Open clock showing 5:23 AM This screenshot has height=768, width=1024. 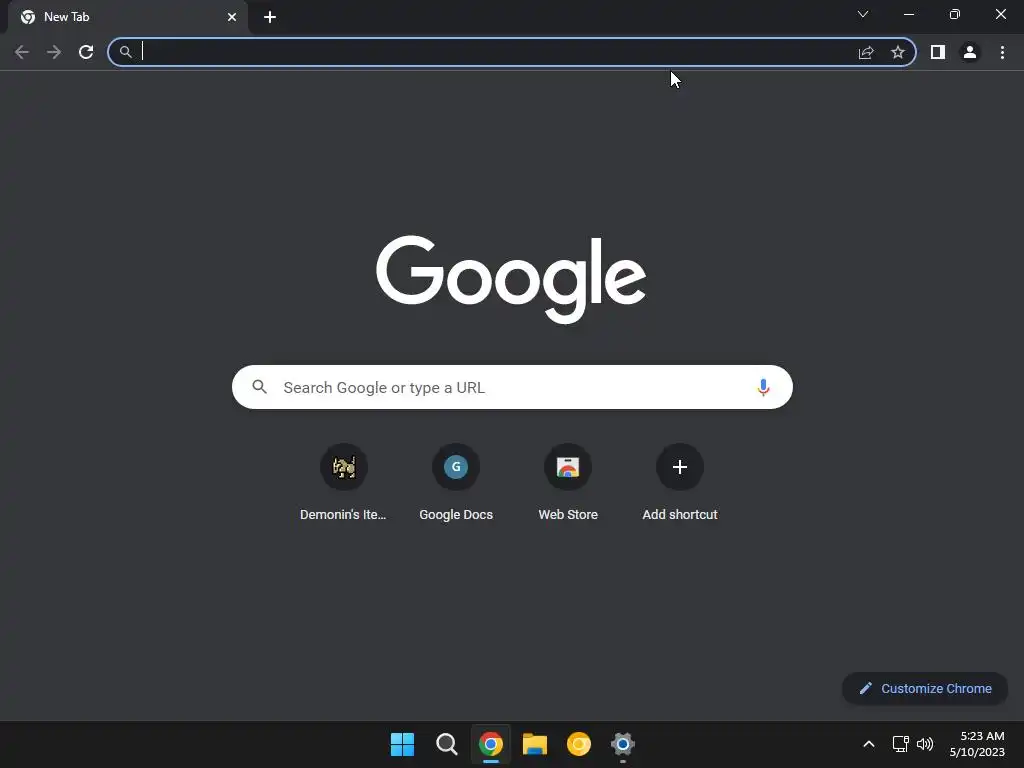tap(977, 744)
